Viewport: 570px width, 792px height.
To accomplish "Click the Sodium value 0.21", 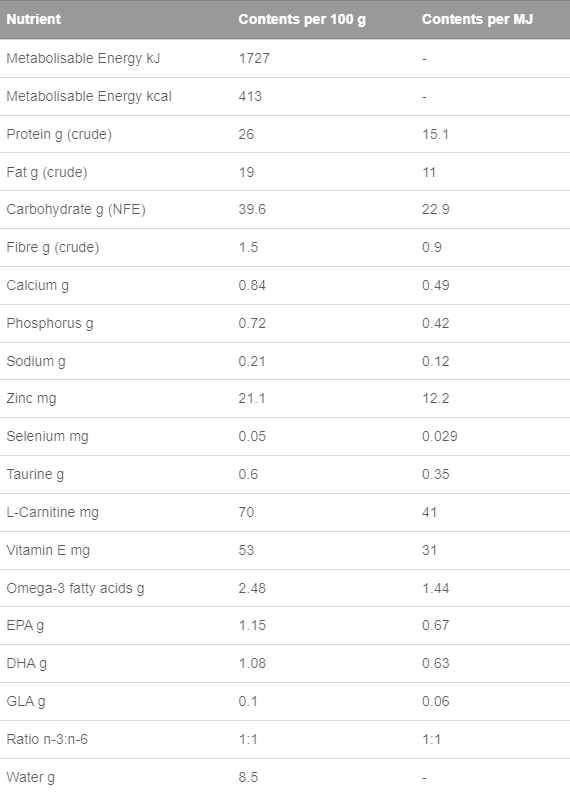I will pyautogui.click(x=252, y=361).
